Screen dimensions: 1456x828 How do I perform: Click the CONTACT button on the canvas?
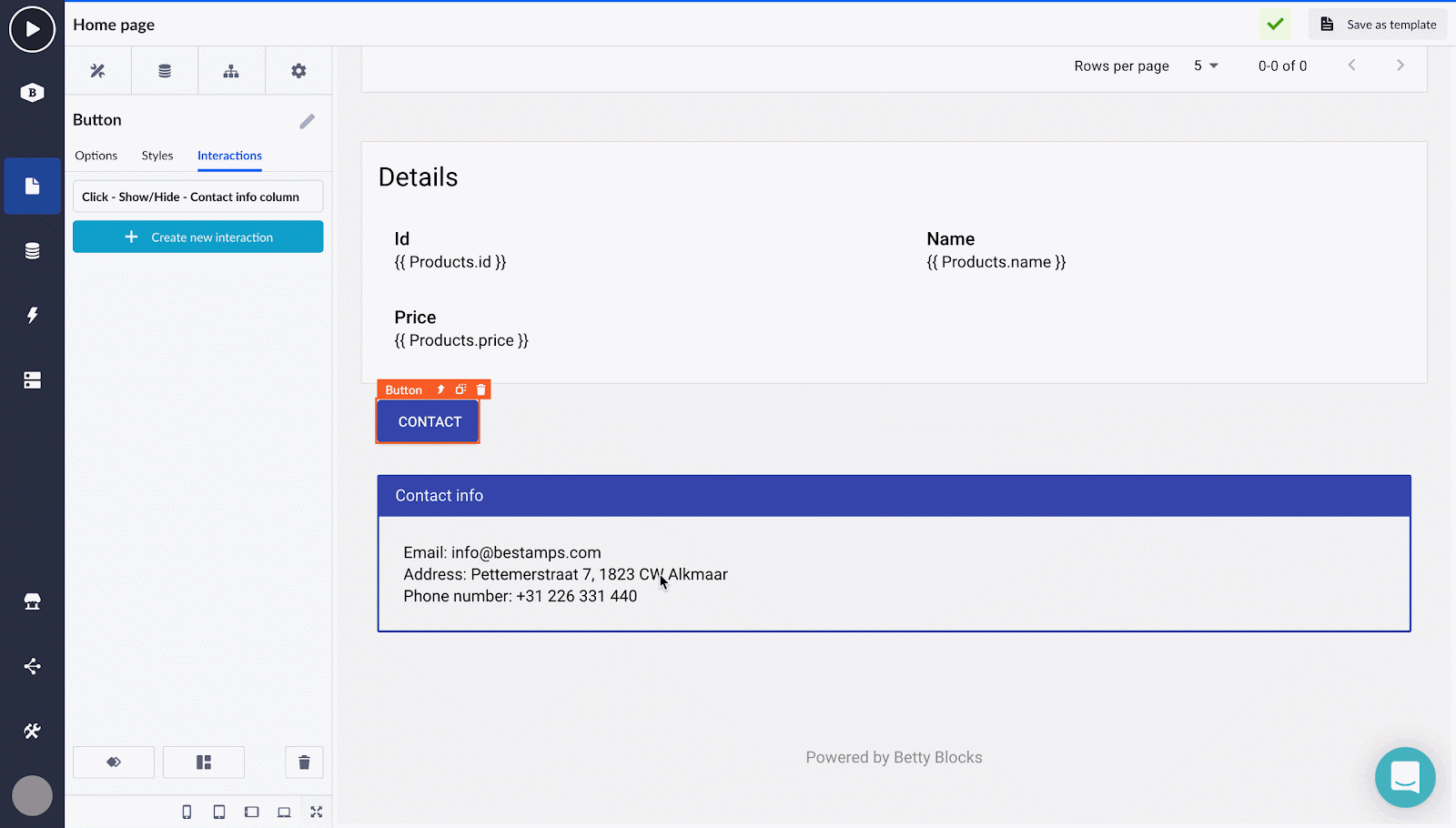(x=429, y=421)
